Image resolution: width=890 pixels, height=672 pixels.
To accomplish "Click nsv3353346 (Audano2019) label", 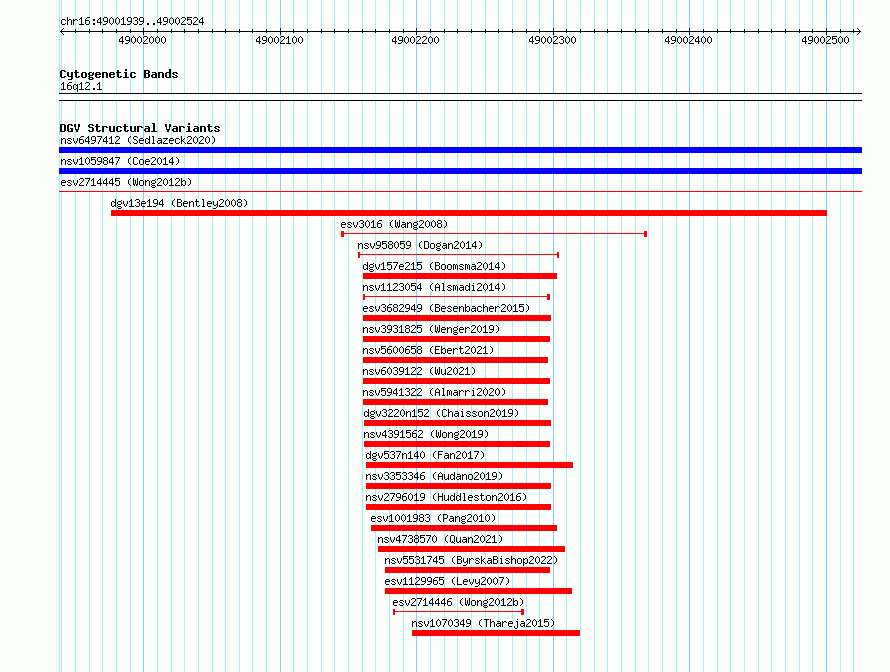I will click(x=434, y=476).
